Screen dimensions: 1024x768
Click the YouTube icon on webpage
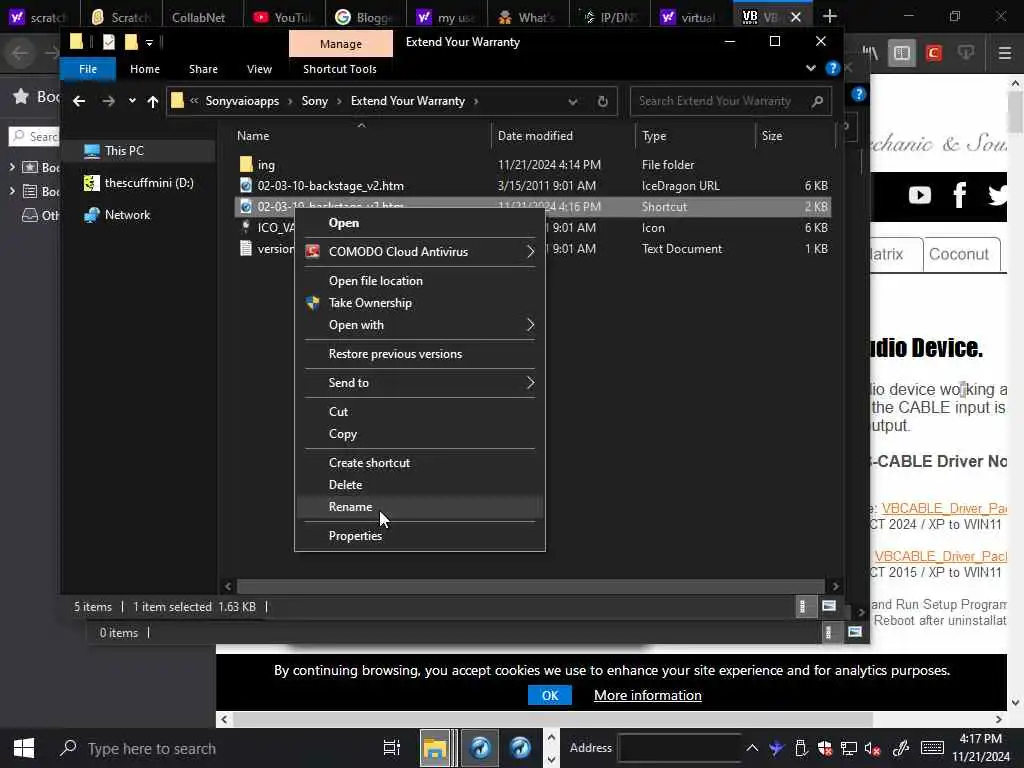(920, 195)
